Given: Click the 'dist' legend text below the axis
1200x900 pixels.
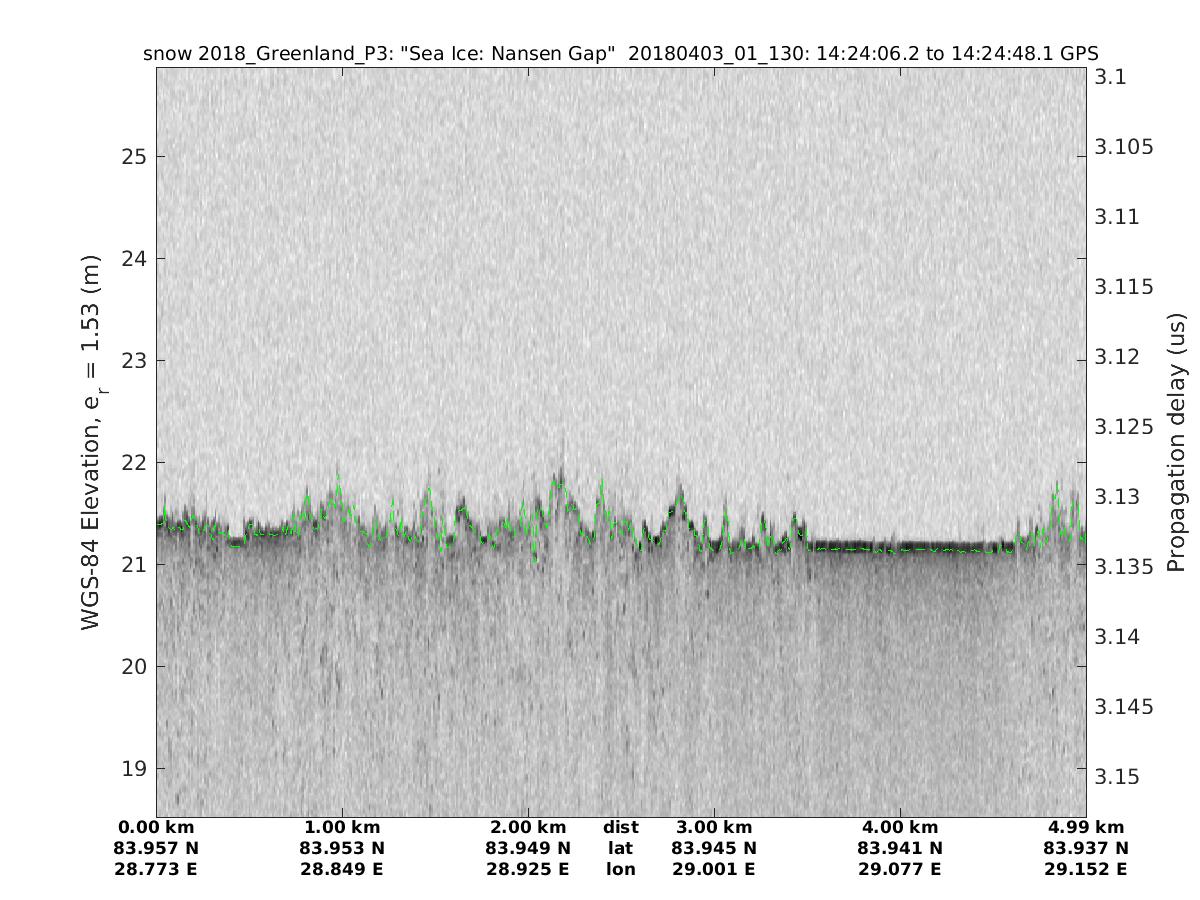Looking at the screenshot, I should pyautogui.click(x=621, y=828).
